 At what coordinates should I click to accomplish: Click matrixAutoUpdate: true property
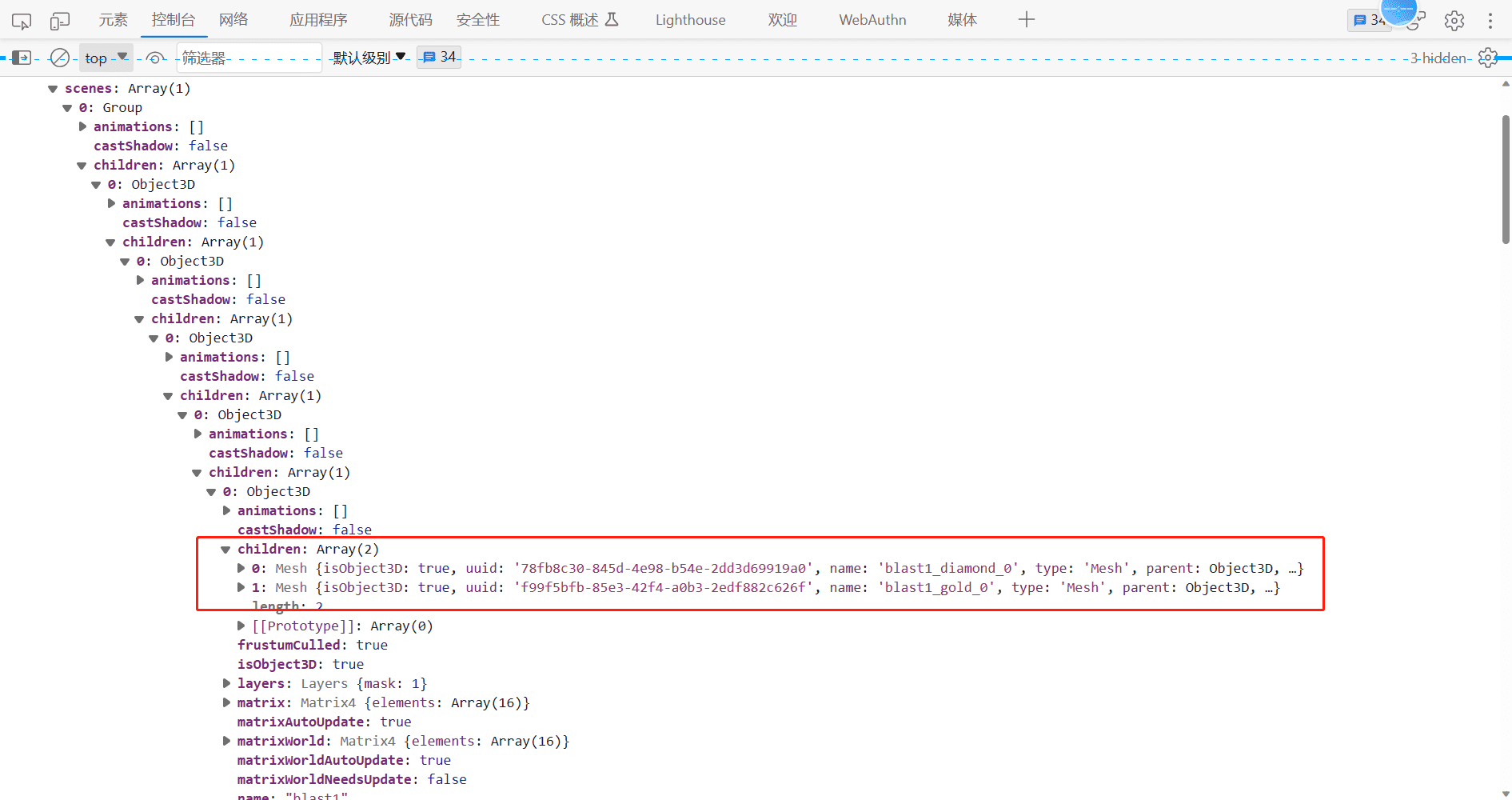[324, 722]
